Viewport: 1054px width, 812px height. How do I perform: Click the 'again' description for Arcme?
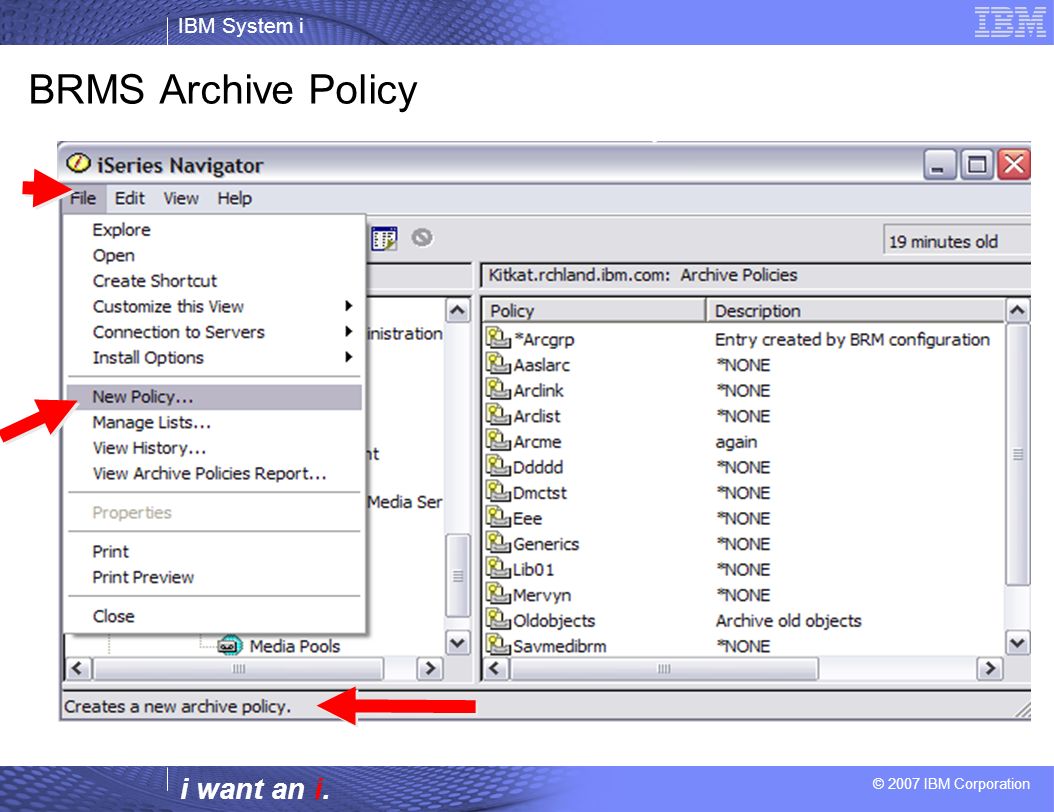click(736, 442)
